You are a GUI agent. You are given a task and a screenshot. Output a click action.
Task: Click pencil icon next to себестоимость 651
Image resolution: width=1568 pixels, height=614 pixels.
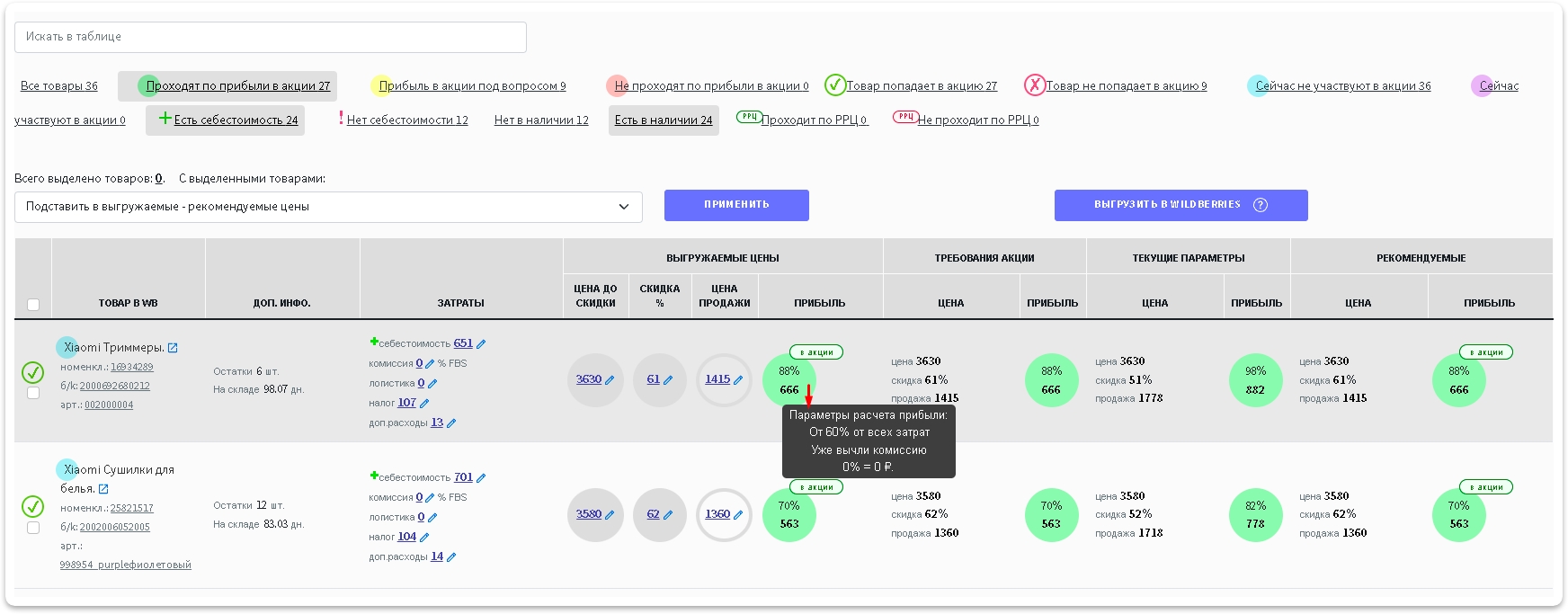481,344
